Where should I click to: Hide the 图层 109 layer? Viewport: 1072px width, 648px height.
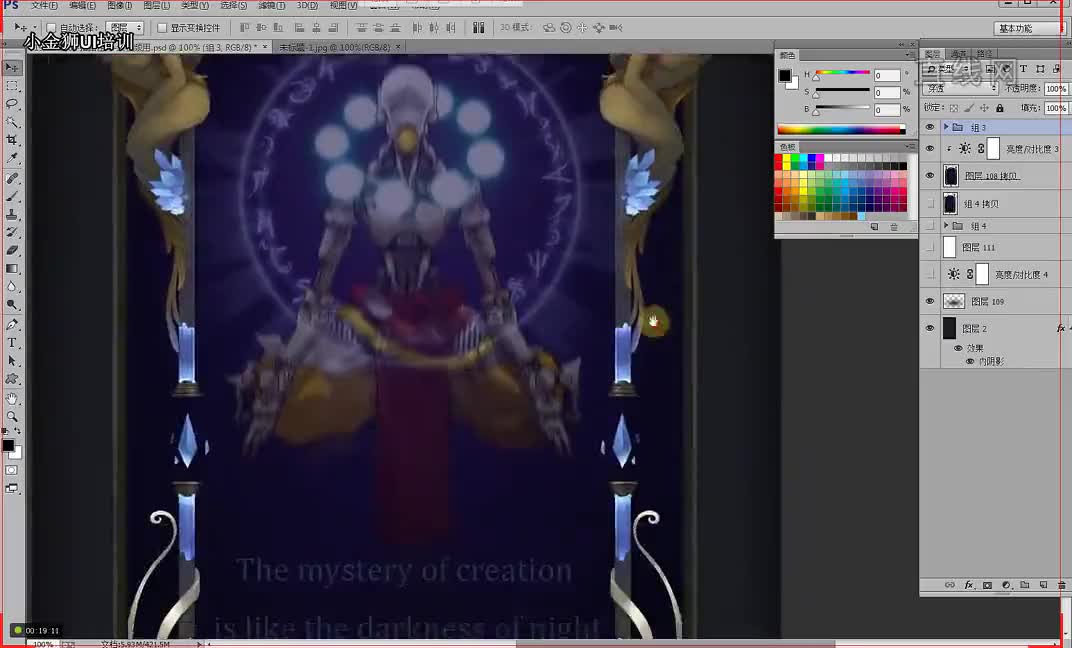[930, 301]
